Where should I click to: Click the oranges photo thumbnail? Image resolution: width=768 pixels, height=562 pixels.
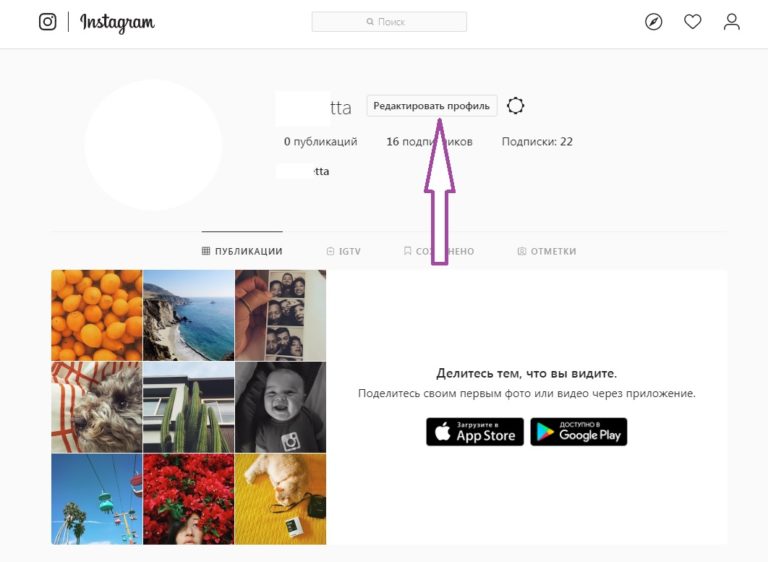pos(97,315)
